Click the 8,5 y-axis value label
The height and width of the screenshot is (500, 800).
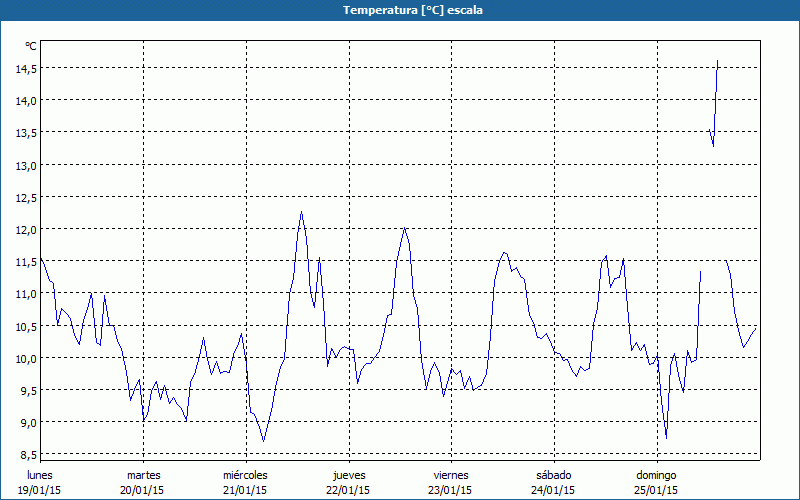[x=25, y=455]
